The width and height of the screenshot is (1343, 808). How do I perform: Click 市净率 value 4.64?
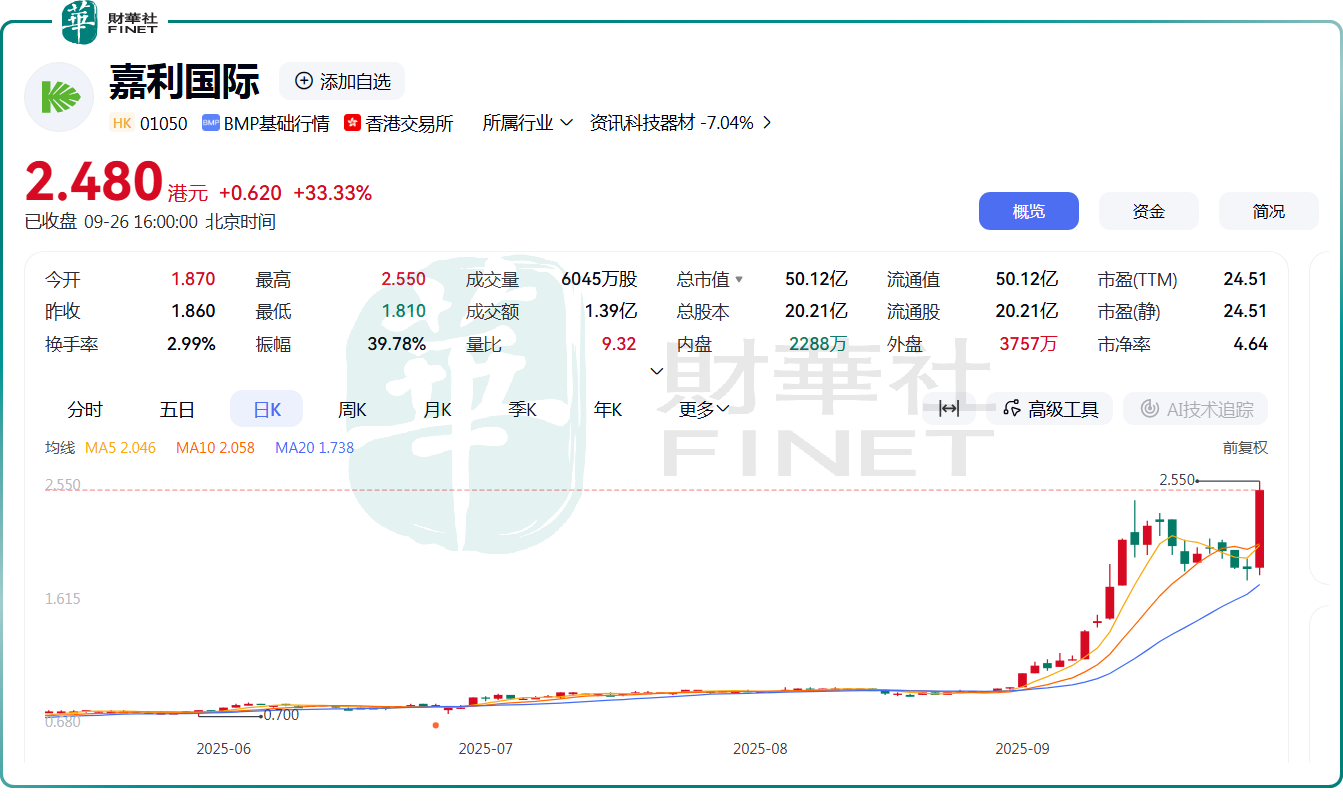pos(1250,344)
